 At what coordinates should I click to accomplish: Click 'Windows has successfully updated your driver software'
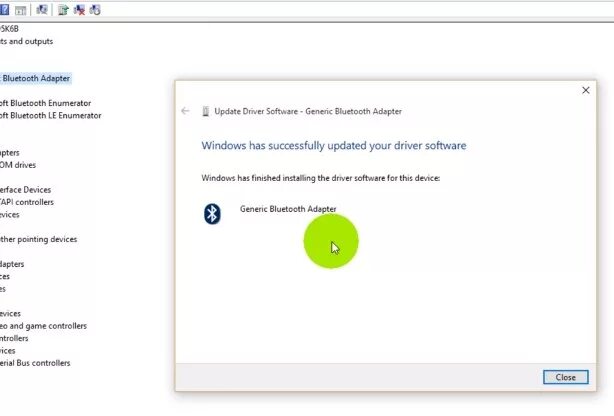click(x=334, y=145)
